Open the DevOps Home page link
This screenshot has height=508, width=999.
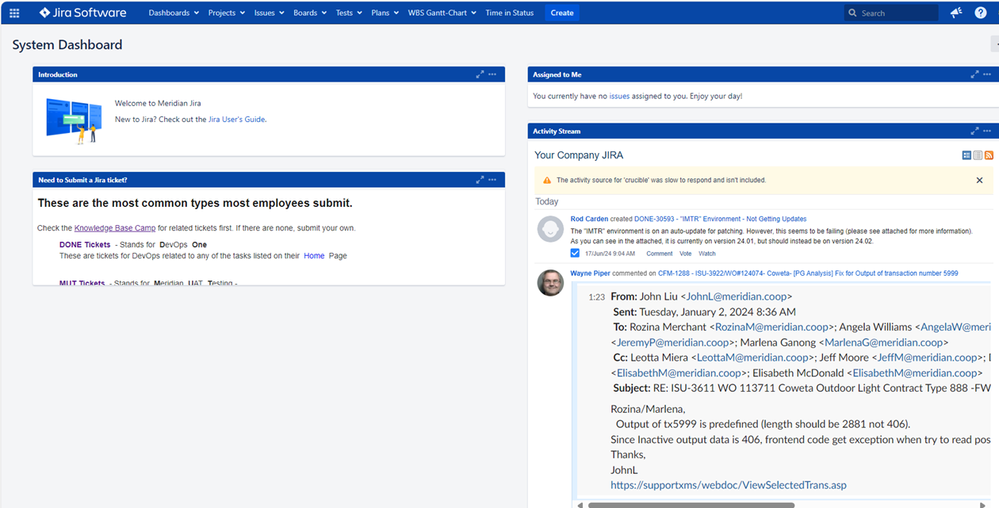314,256
